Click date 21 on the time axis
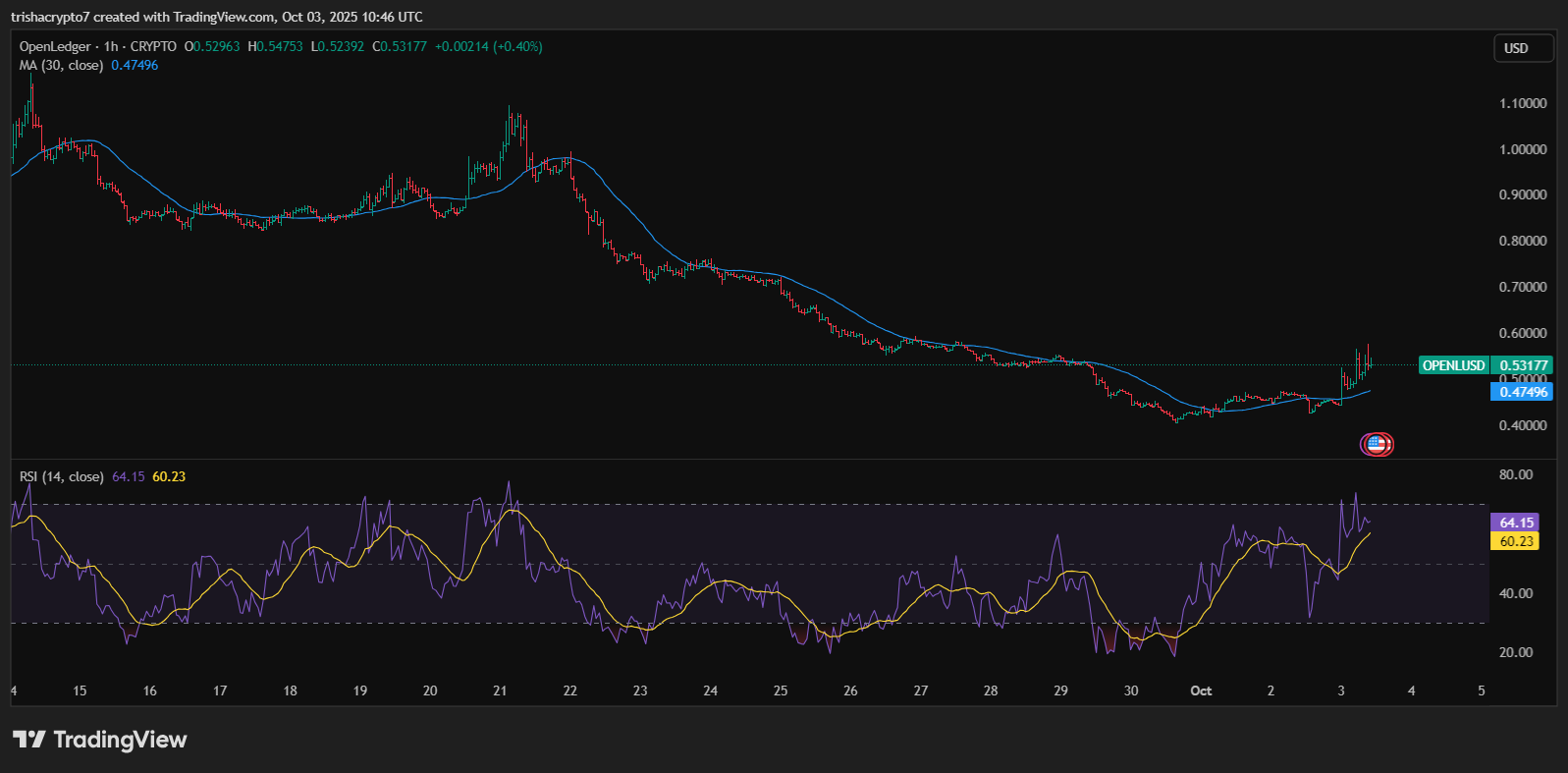The height and width of the screenshot is (773, 1568). (x=500, y=690)
